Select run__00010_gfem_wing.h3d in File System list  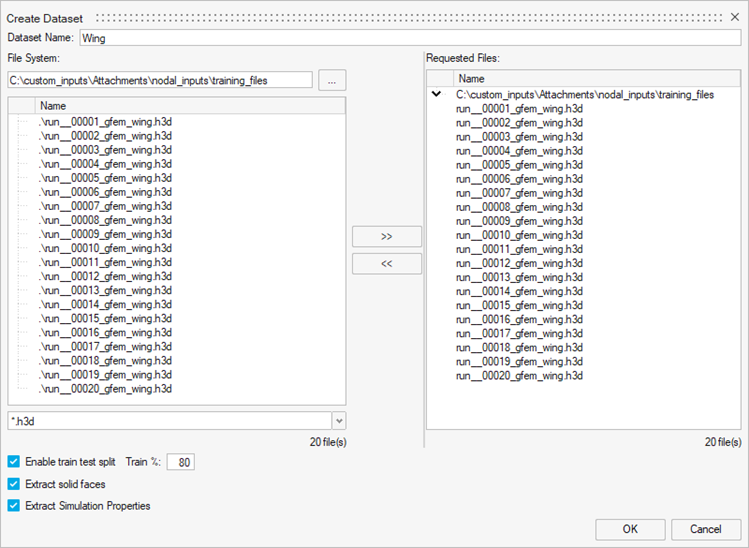[105, 248]
